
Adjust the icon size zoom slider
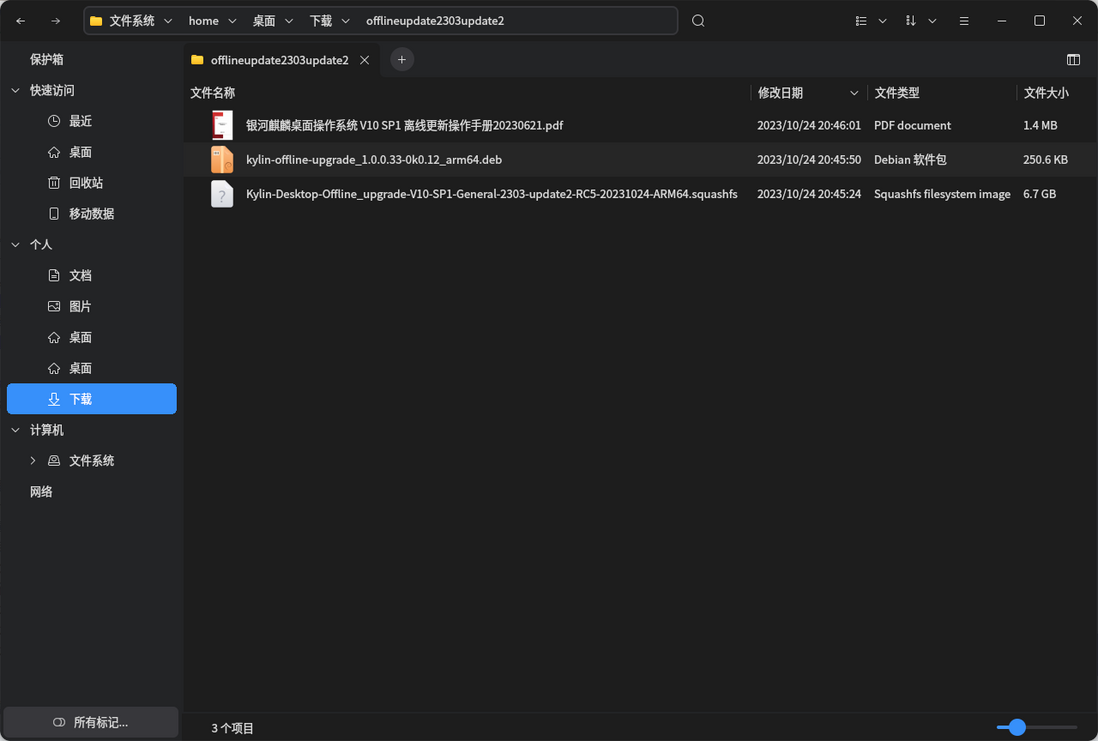[x=1017, y=727]
